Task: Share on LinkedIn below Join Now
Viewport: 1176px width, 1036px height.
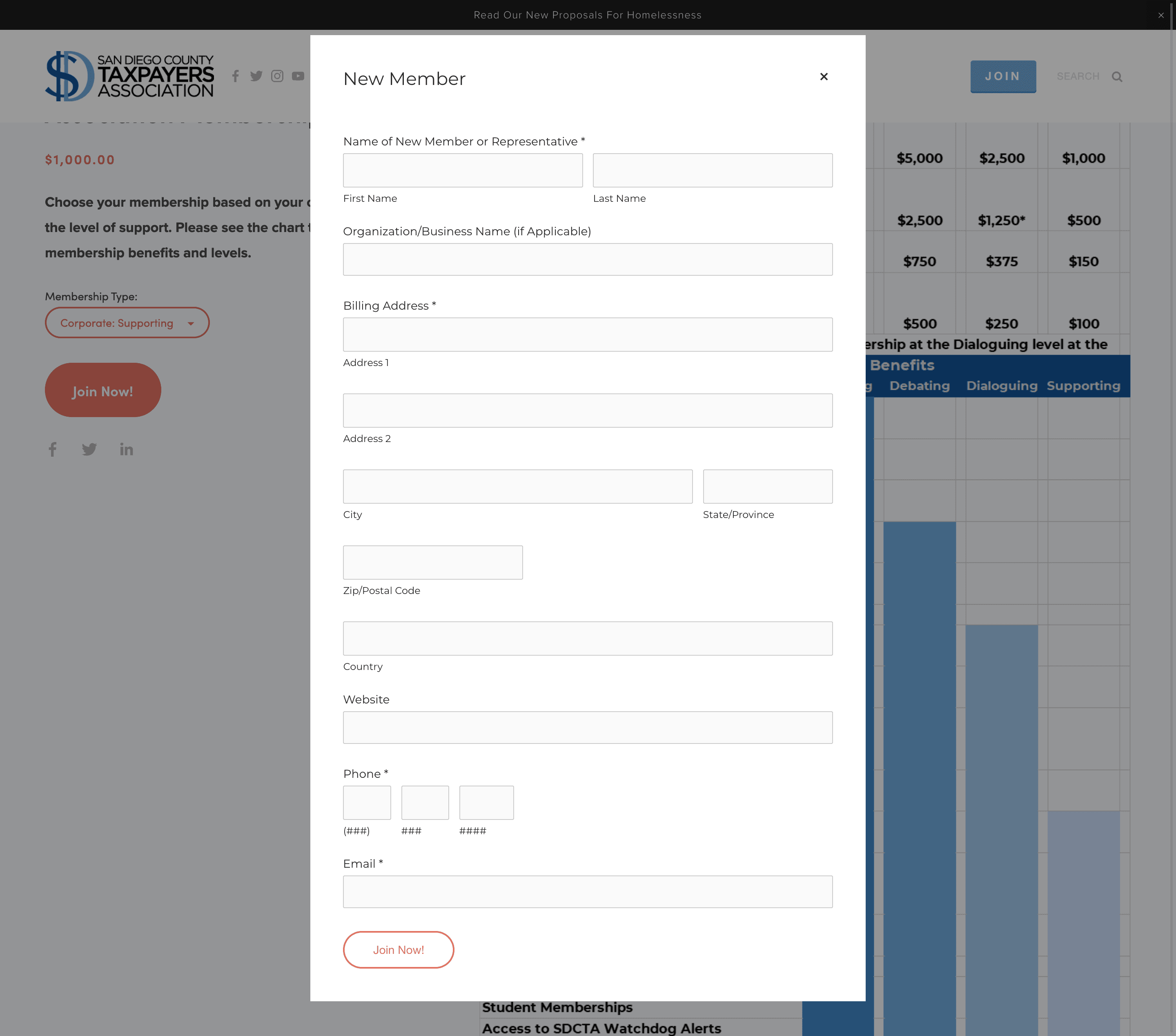Action: (x=126, y=449)
